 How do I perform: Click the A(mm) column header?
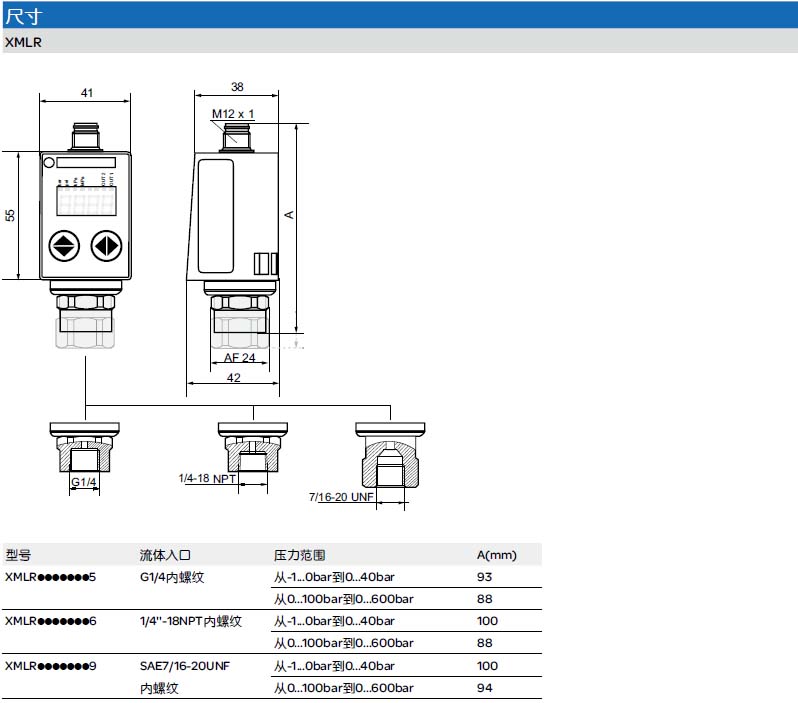point(497,555)
